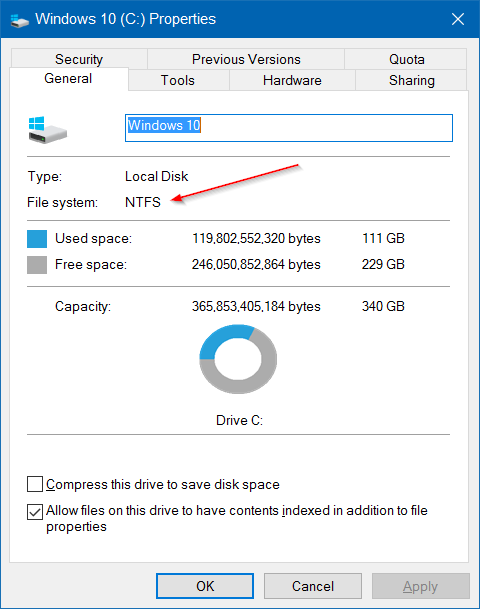Click the drive icon in the title bar

tap(19, 19)
